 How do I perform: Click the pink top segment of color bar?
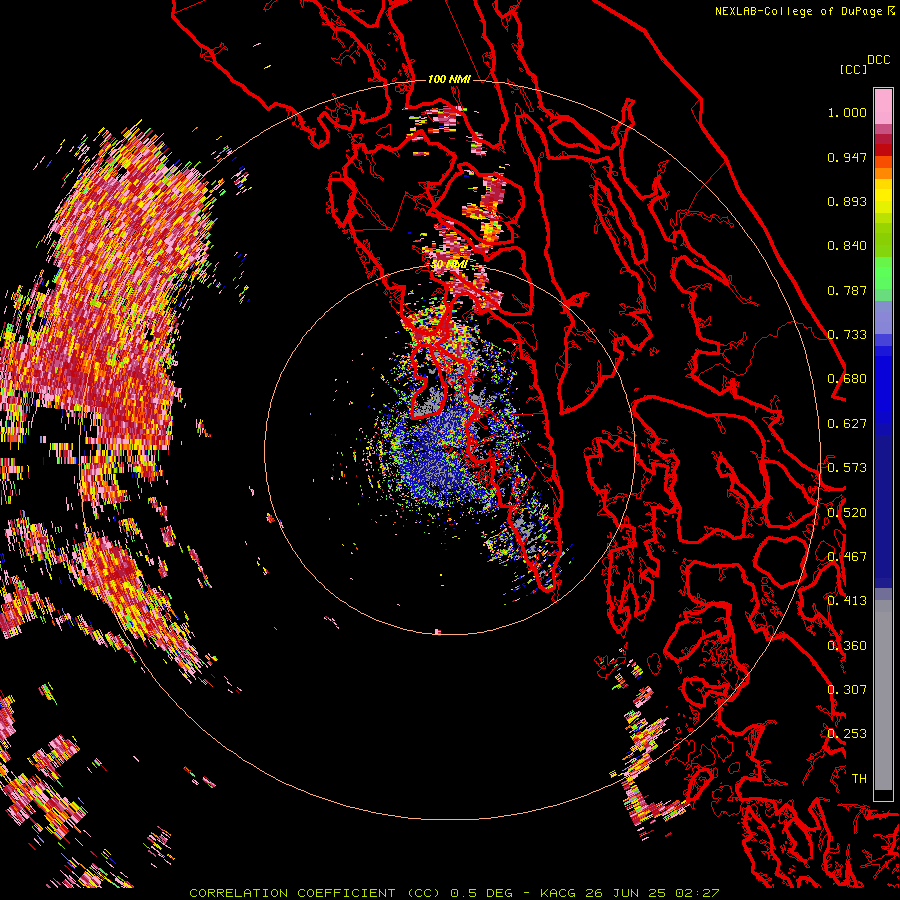click(883, 106)
